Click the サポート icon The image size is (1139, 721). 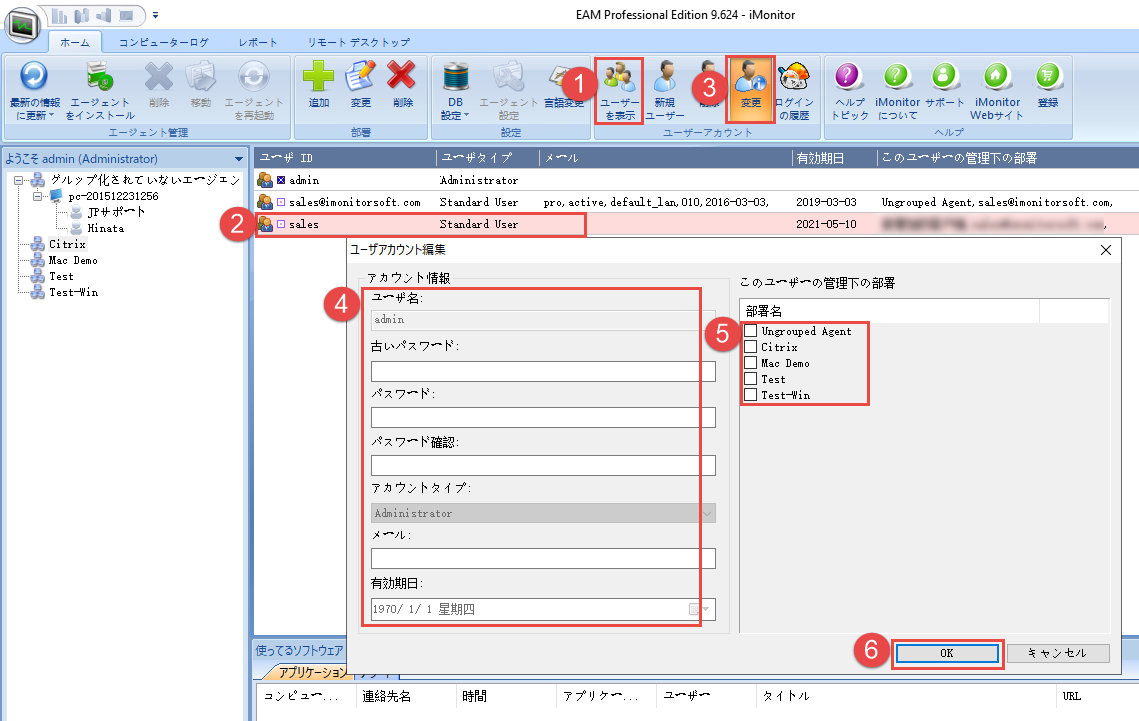pyautogui.click(x=944, y=76)
